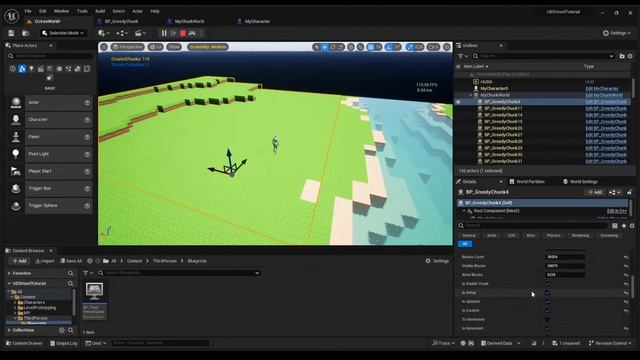Click the Details settings gear icon

tap(632, 226)
